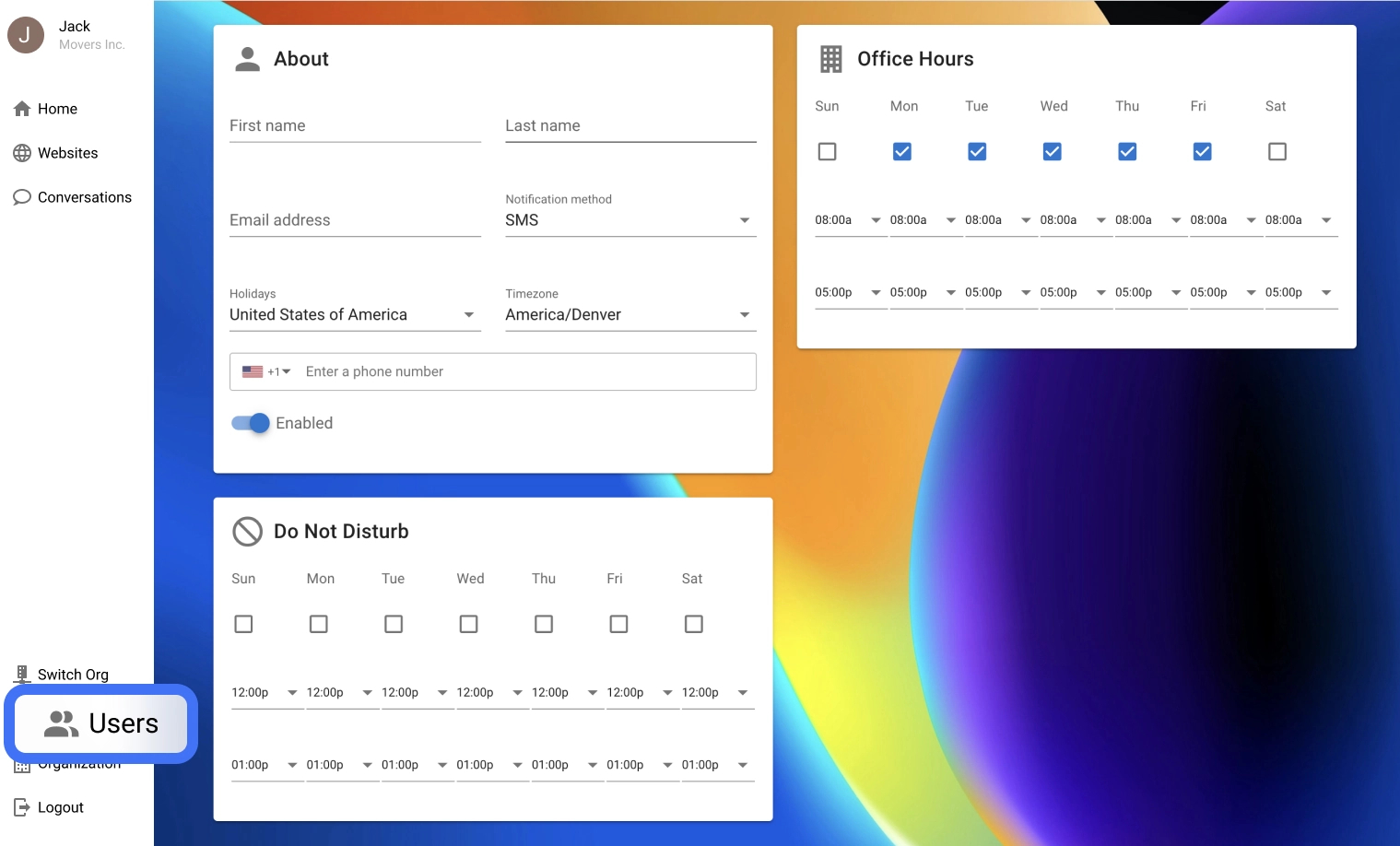
Task: Check the Sat Office Hours checkbox
Action: pyautogui.click(x=1277, y=151)
